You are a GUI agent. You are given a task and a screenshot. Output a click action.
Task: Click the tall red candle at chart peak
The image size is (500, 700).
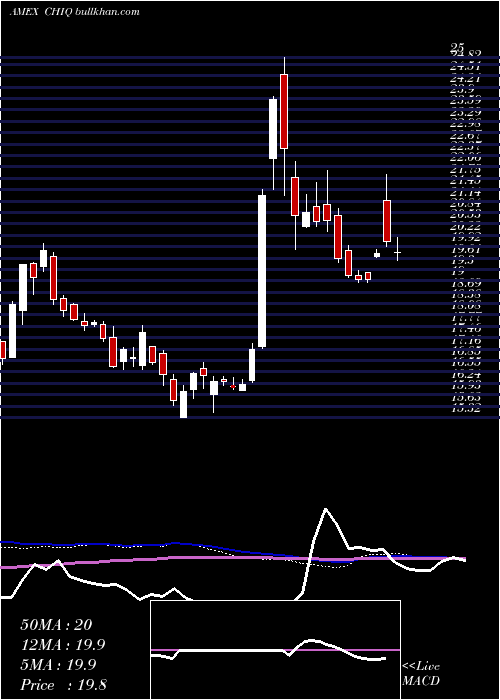pos(284,112)
